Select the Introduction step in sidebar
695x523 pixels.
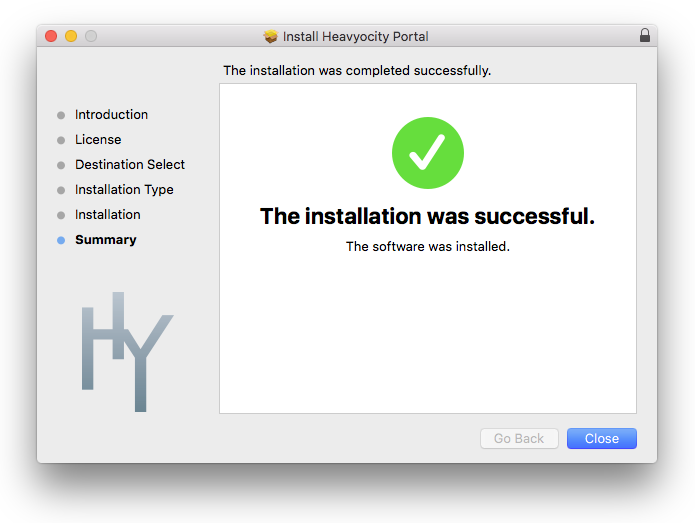click(111, 115)
